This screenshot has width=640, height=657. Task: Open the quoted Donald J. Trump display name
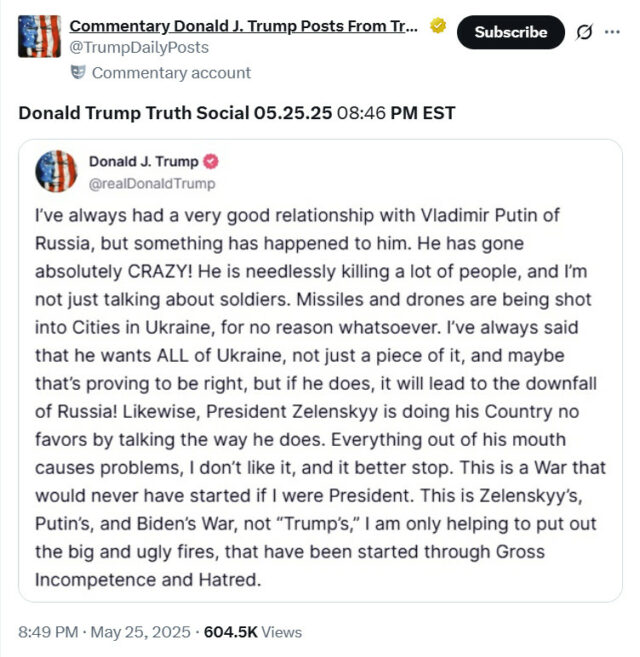coord(143,161)
